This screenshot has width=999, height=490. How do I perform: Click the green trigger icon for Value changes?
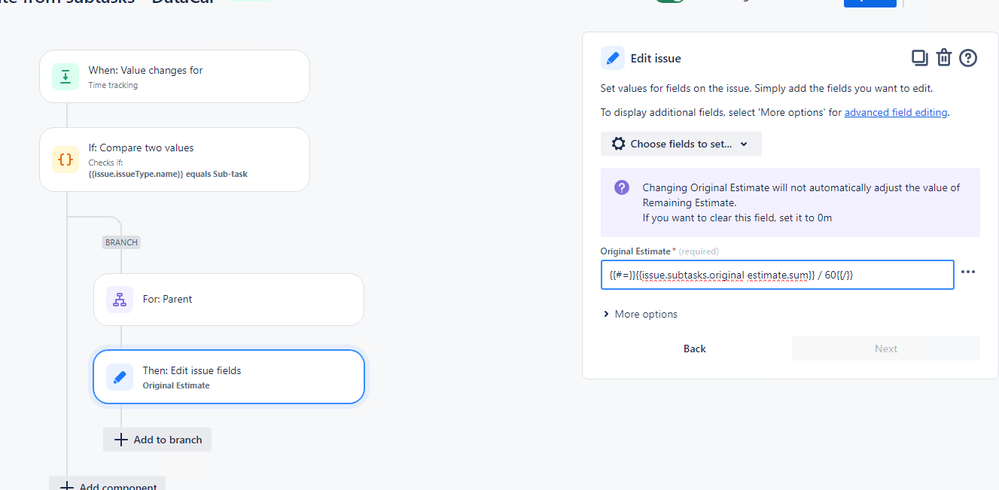65,76
